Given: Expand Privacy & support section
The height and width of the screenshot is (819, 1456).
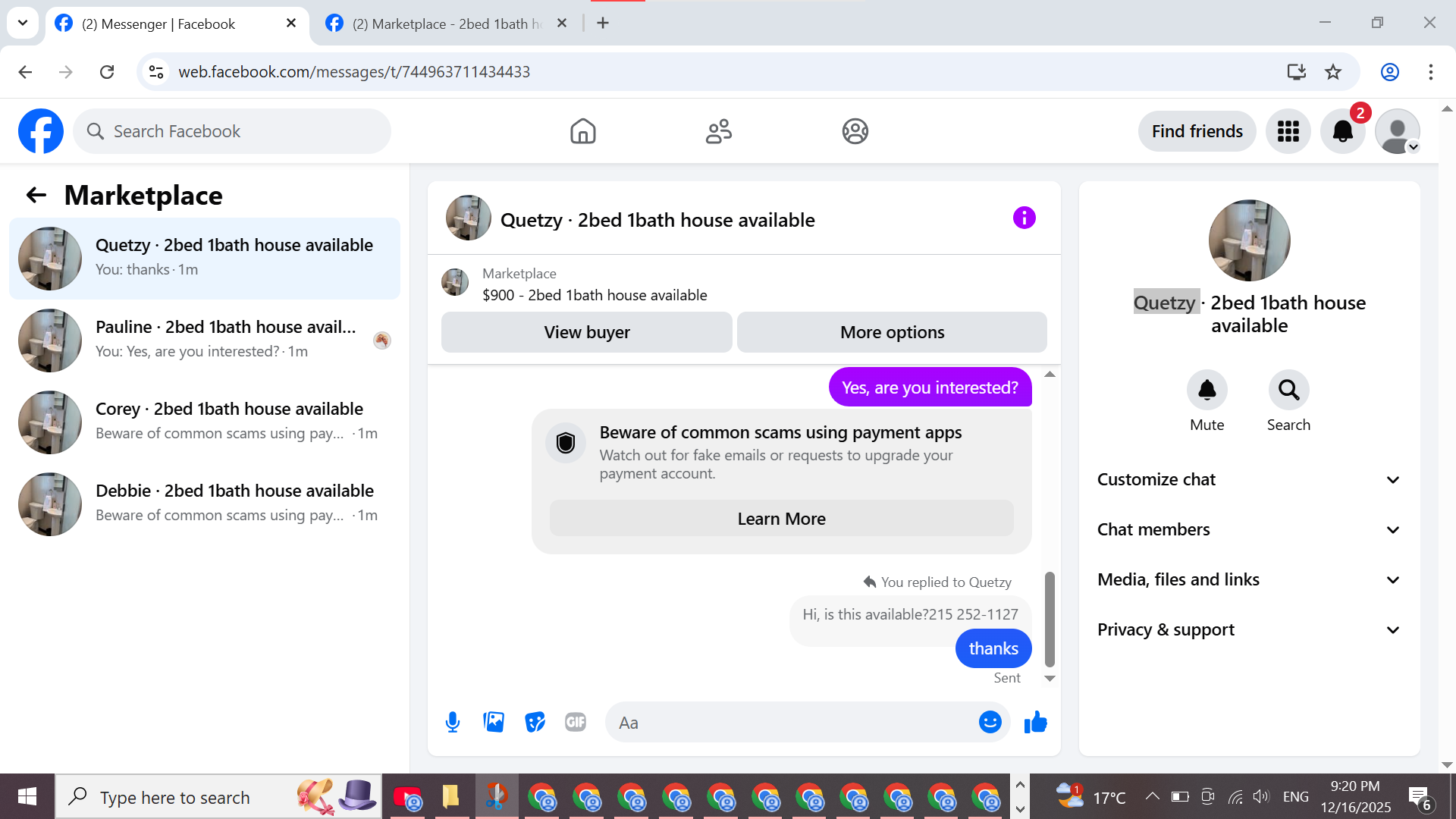Looking at the screenshot, I should [1249, 630].
